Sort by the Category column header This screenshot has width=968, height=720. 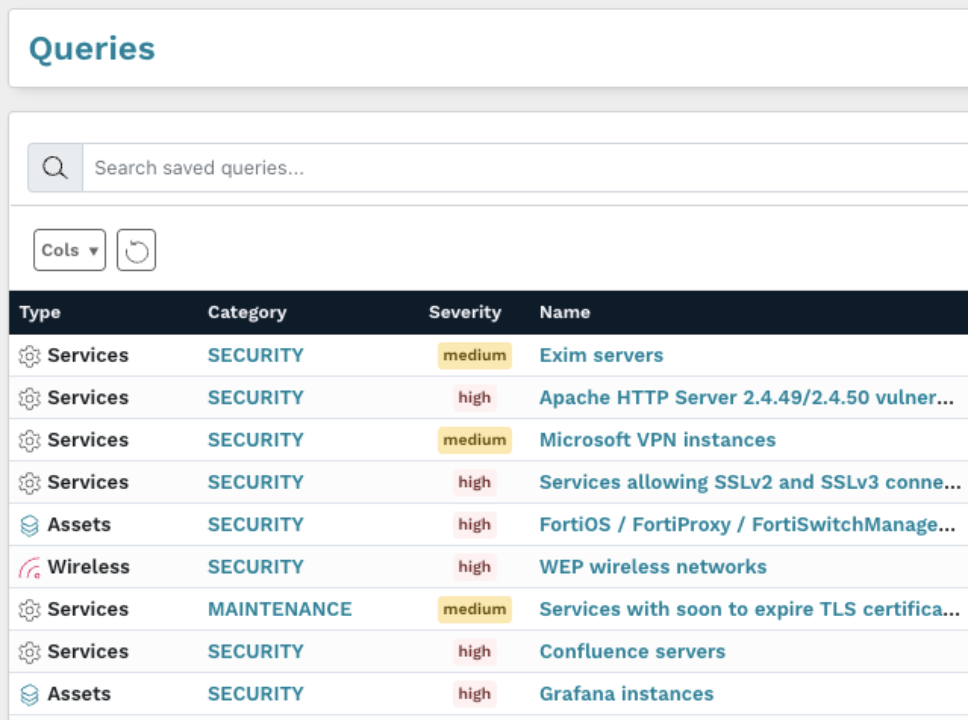247,312
